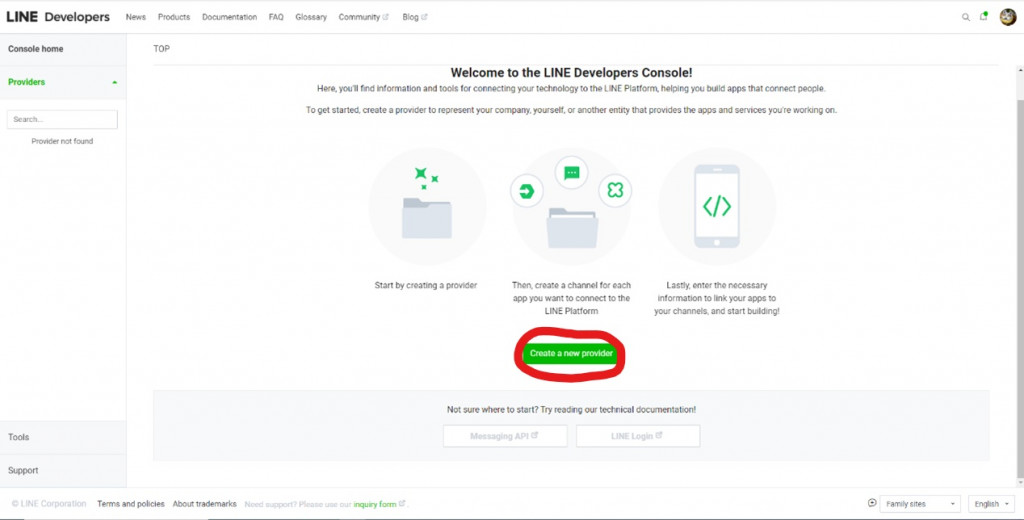The height and width of the screenshot is (520, 1024).
Task: Open the Blog external link
Action: (415, 17)
